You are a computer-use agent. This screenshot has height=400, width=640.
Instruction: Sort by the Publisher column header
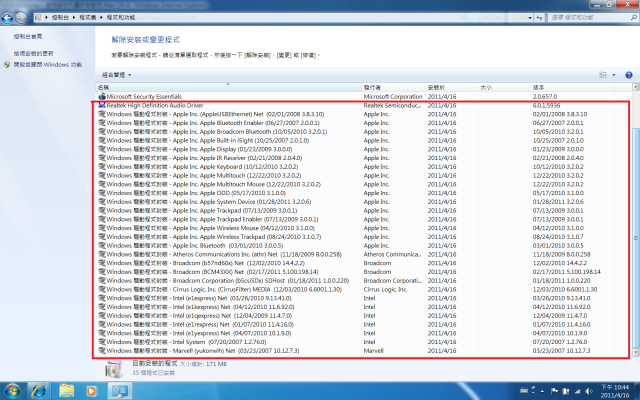coord(393,87)
